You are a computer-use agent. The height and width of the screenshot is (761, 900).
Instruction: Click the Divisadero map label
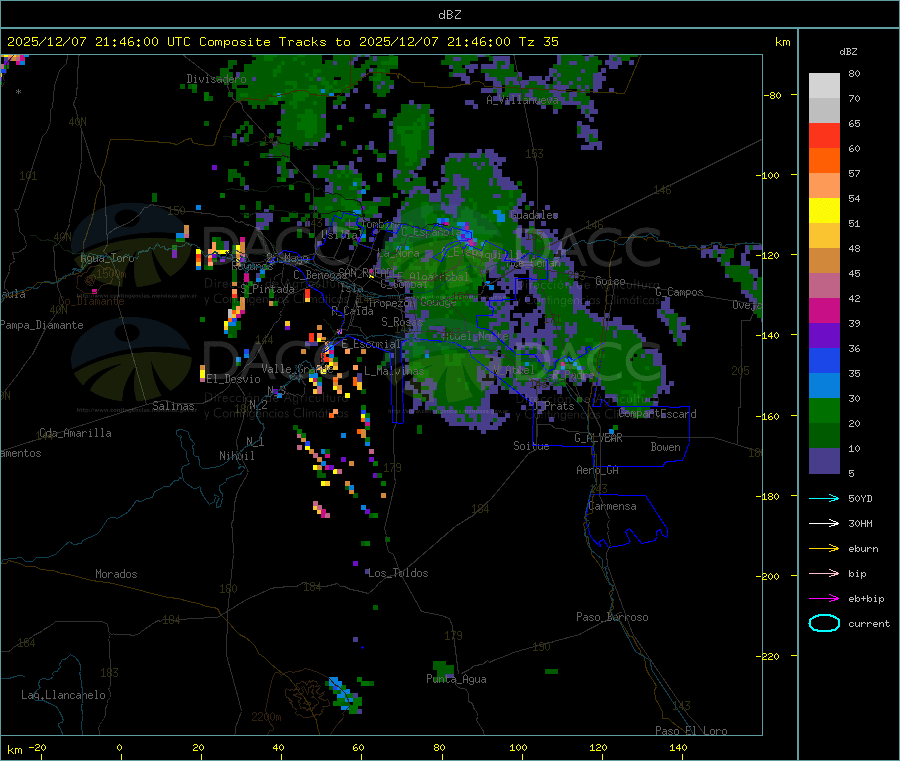tap(216, 79)
